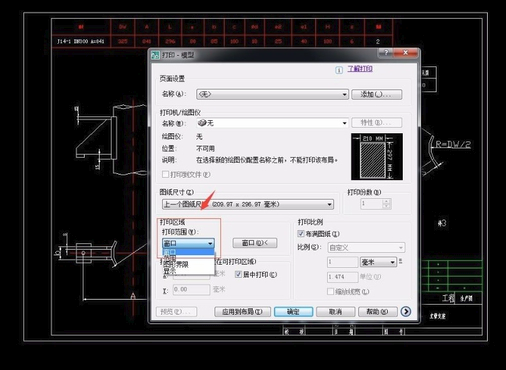Click the 预览 preview button
The image size is (506, 370).
[x=176, y=312]
